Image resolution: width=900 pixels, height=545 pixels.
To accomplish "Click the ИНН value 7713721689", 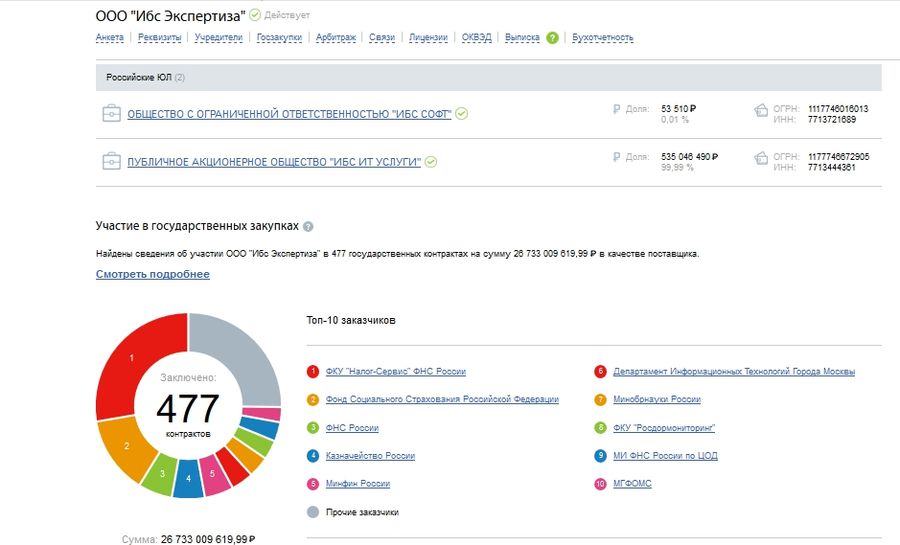I will click(x=832, y=120).
